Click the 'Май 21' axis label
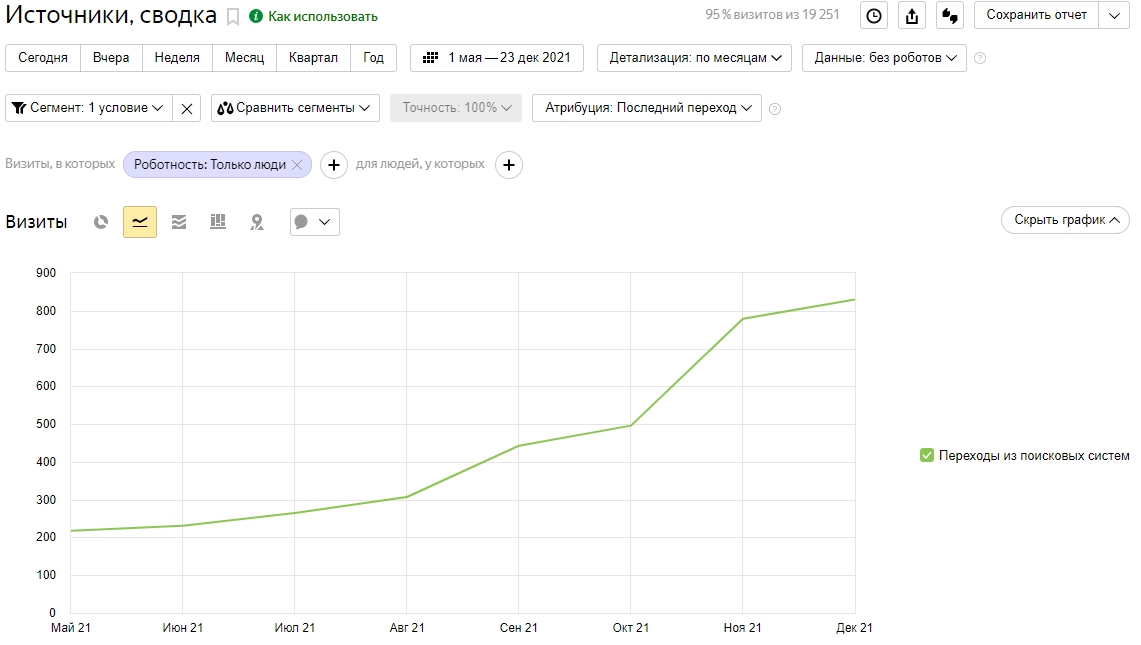Viewport: 1141px width, 645px height. coord(71,628)
